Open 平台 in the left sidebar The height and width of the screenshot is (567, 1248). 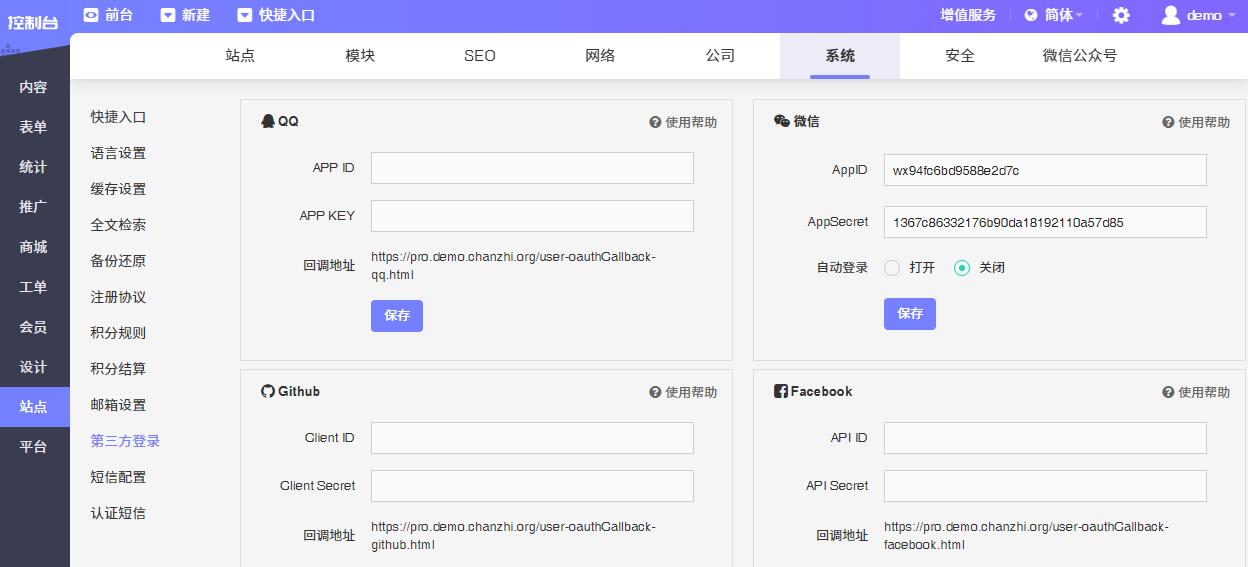35,447
